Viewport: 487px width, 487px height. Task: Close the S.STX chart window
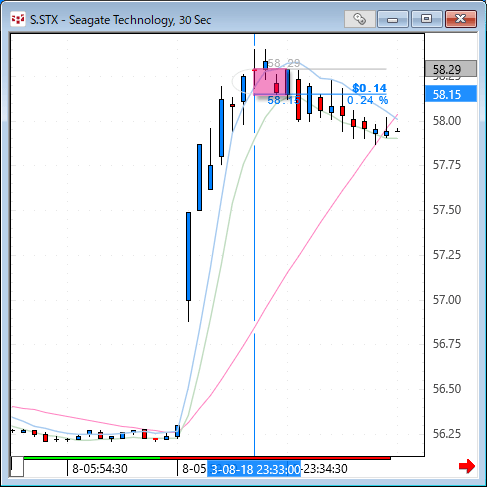(461, 19)
